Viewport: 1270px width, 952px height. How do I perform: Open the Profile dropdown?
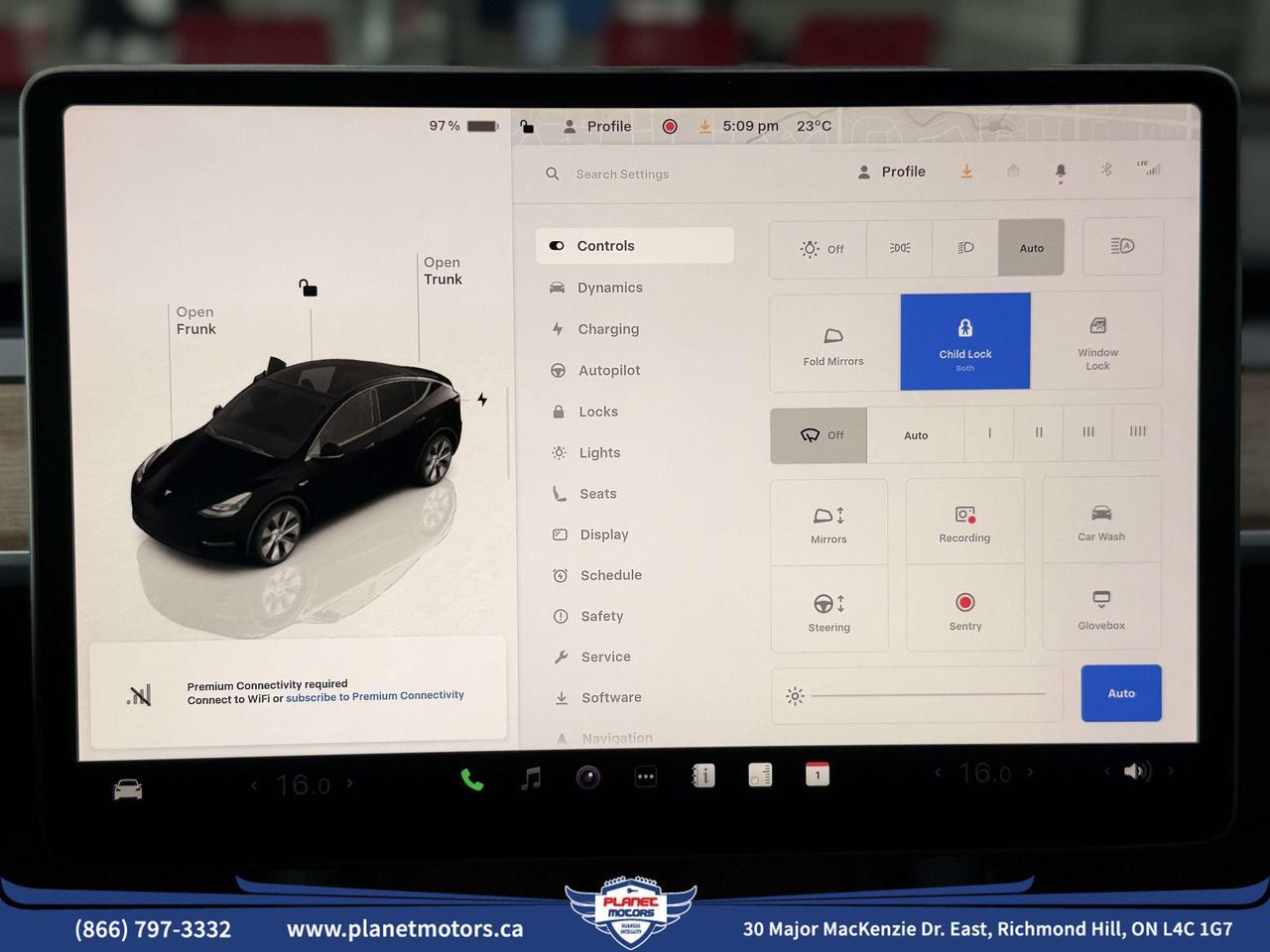[x=891, y=172]
